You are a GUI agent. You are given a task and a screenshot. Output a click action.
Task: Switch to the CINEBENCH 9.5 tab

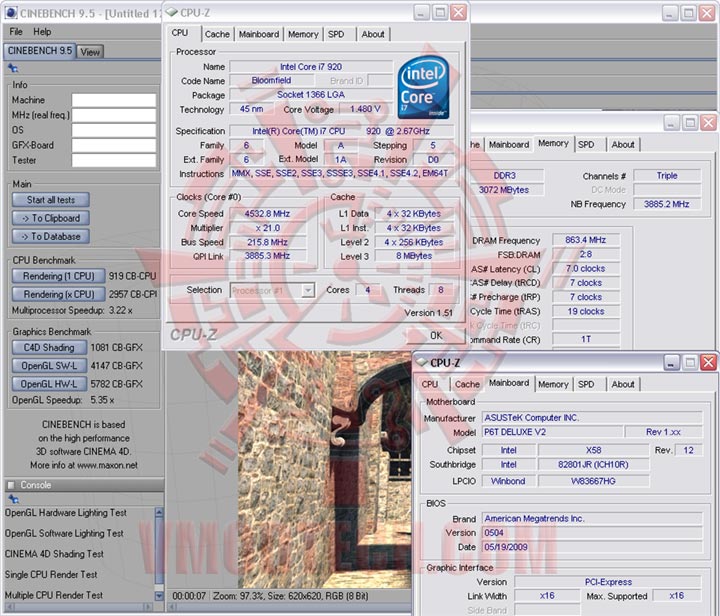40,51
